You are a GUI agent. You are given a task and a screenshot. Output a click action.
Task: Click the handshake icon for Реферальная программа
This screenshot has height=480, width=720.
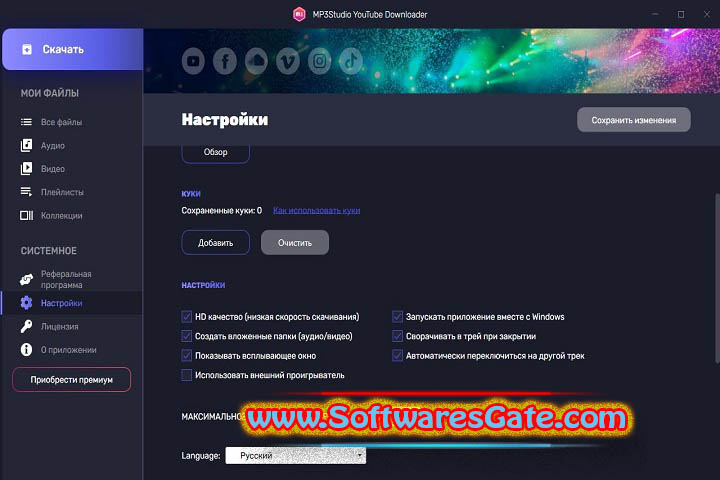(26, 279)
